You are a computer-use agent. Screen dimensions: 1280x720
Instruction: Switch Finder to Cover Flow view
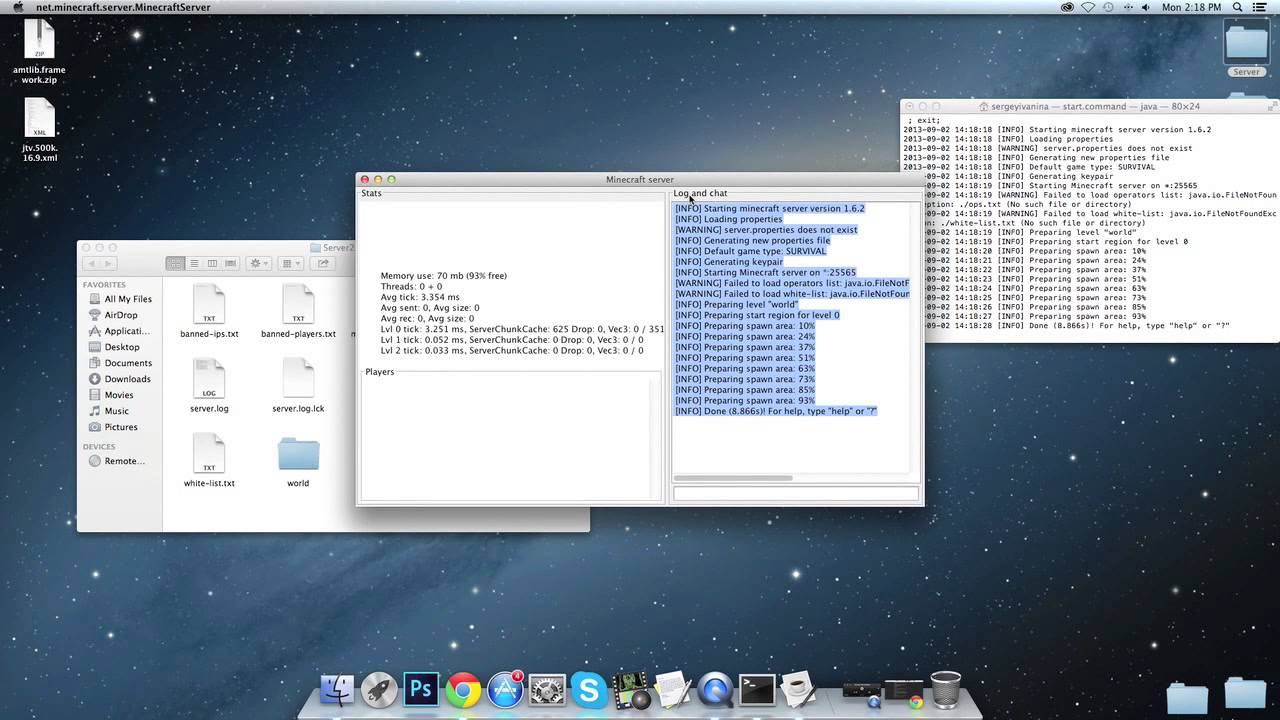point(230,263)
